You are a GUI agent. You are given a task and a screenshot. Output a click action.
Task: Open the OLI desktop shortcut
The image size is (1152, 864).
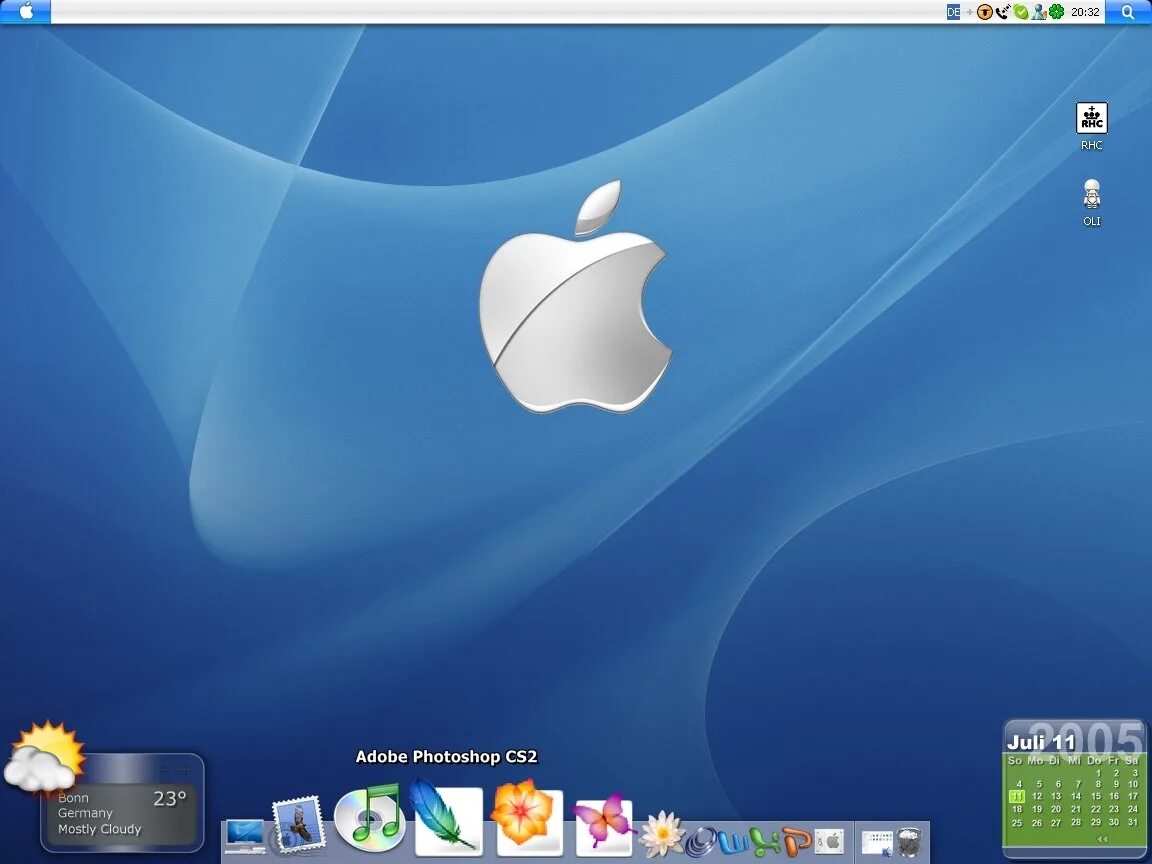(x=1092, y=202)
